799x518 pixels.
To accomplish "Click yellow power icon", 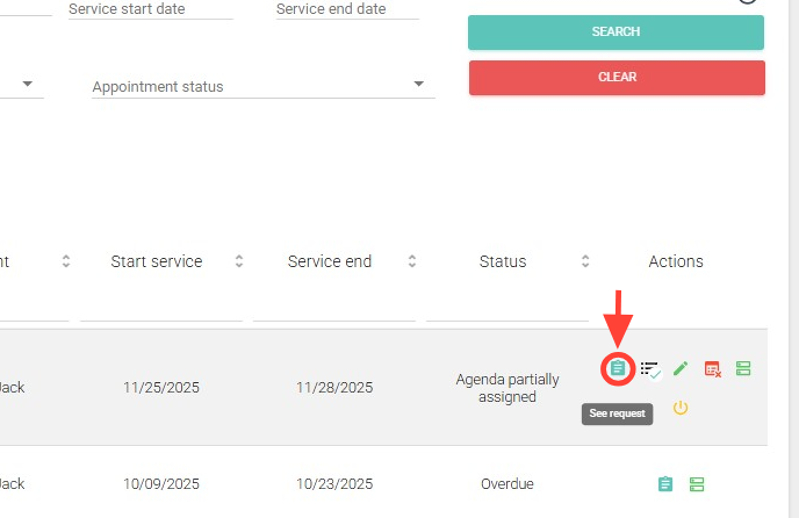I will pos(681,408).
